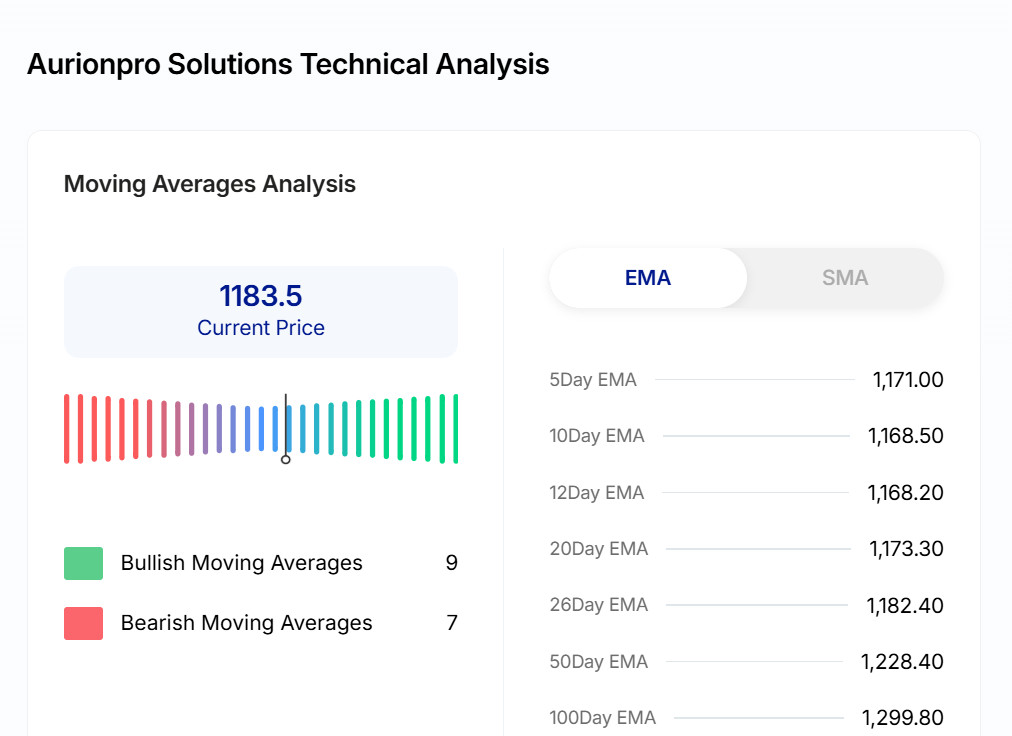Click the Current Price label
The height and width of the screenshot is (736, 1012).
coord(261,328)
